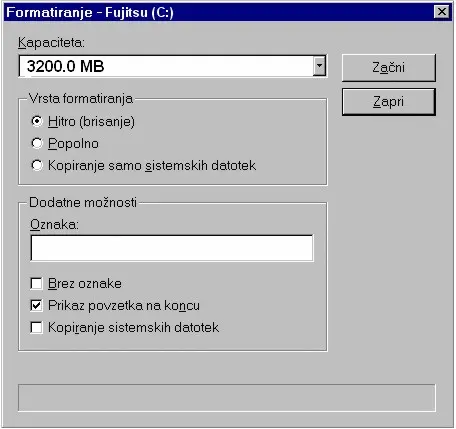Untick Prikaz povzetka na koncu
The image size is (456, 429).
[x=36, y=305]
